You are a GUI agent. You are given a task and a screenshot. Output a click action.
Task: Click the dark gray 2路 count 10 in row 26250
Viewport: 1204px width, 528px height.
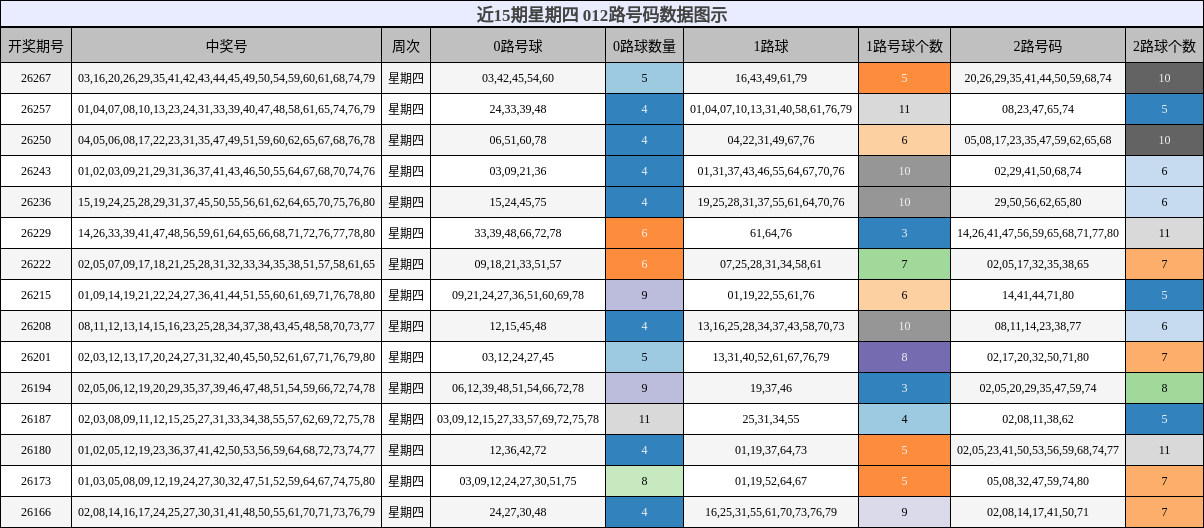click(1164, 140)
